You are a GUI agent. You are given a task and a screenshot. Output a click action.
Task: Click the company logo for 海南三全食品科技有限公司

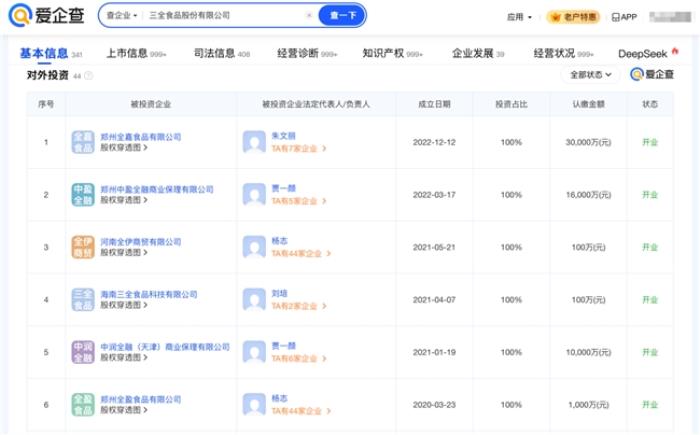(x=83, y=300)
